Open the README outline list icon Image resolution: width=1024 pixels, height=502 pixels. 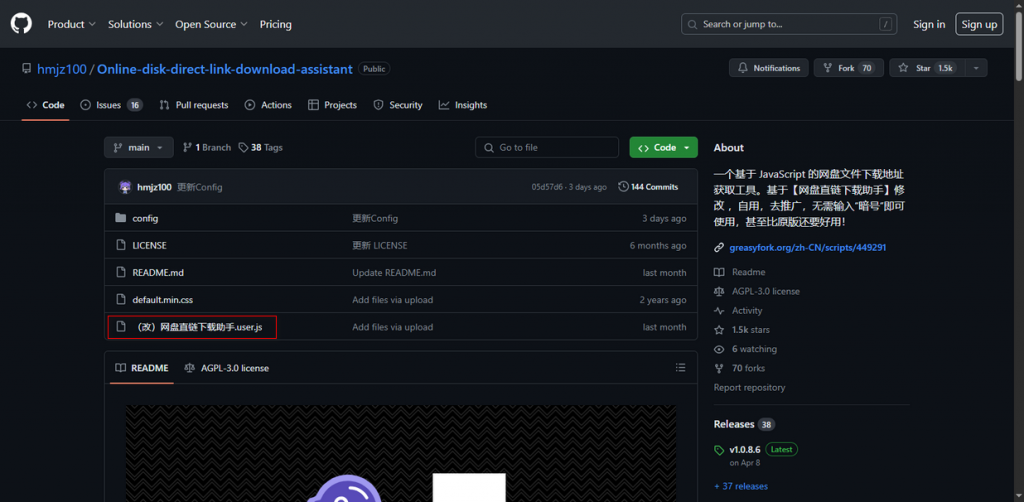(682, 368)
